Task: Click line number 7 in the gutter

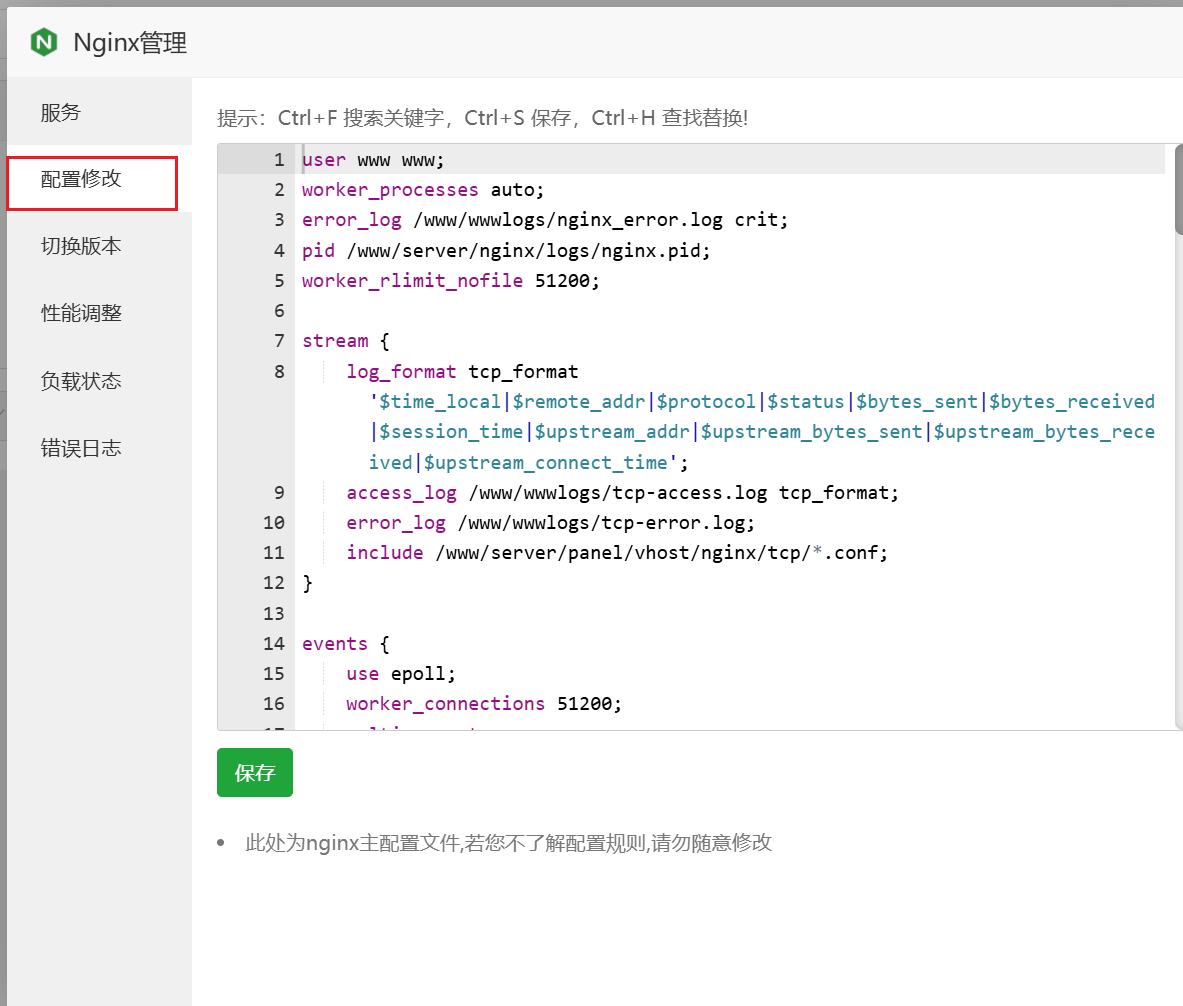Action: [278, 340]
